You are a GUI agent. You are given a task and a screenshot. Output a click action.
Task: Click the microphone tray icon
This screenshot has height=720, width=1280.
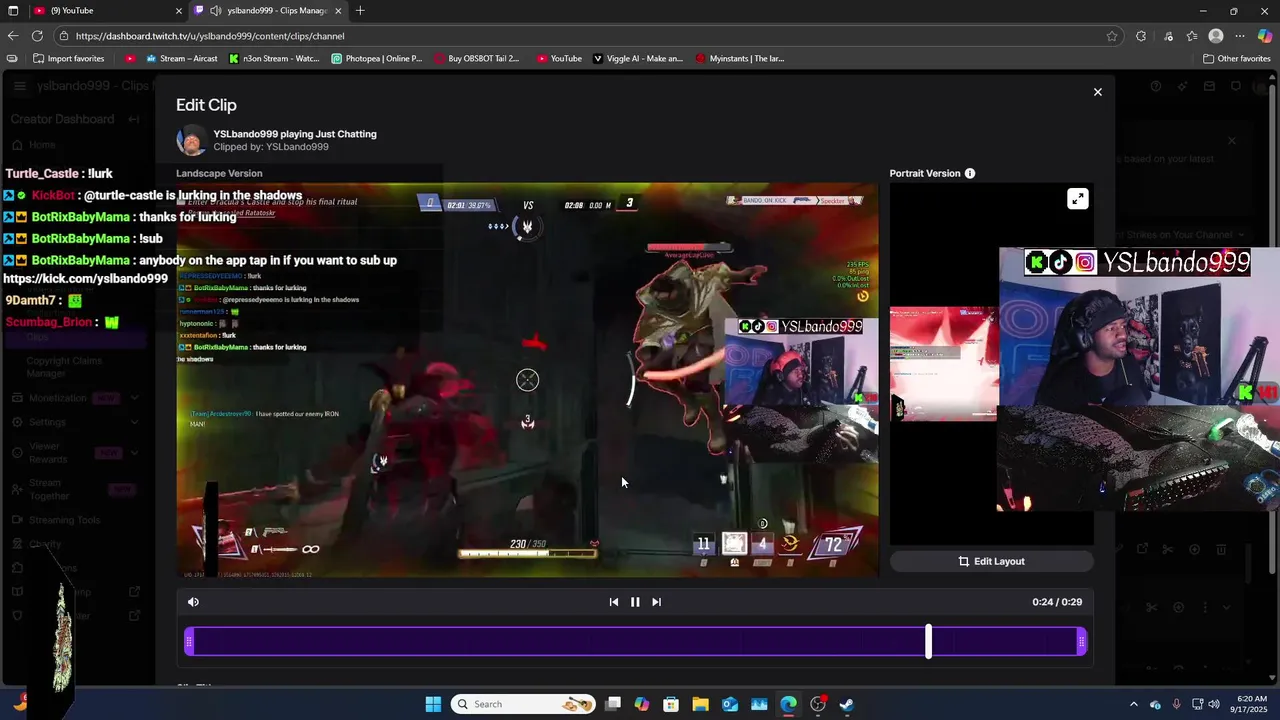(1176, 704)
